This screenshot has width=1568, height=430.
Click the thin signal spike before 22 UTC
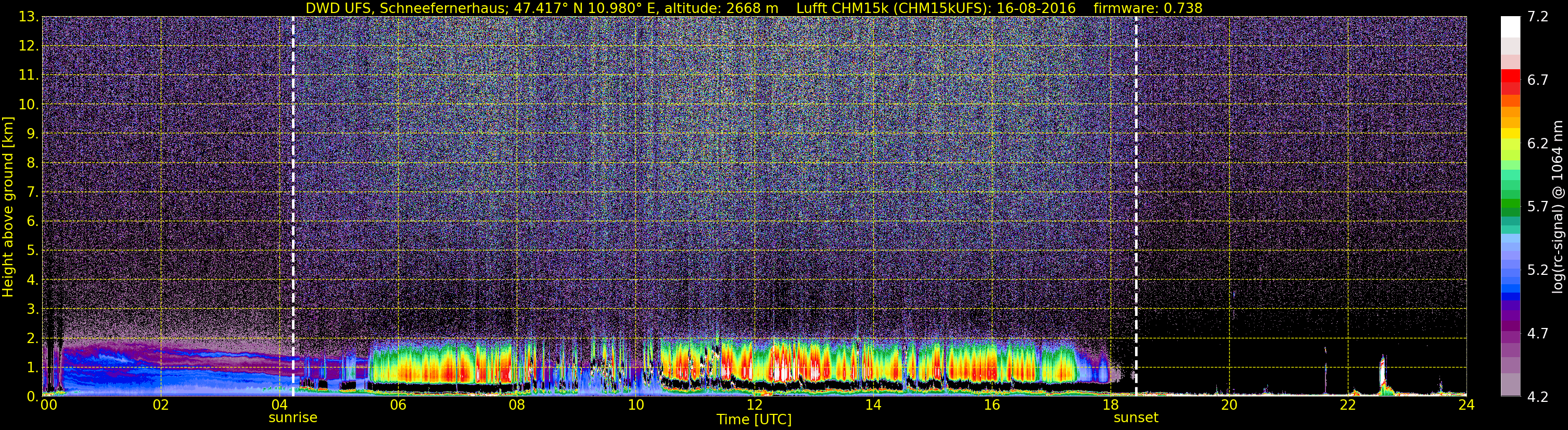pos(1325,370)
